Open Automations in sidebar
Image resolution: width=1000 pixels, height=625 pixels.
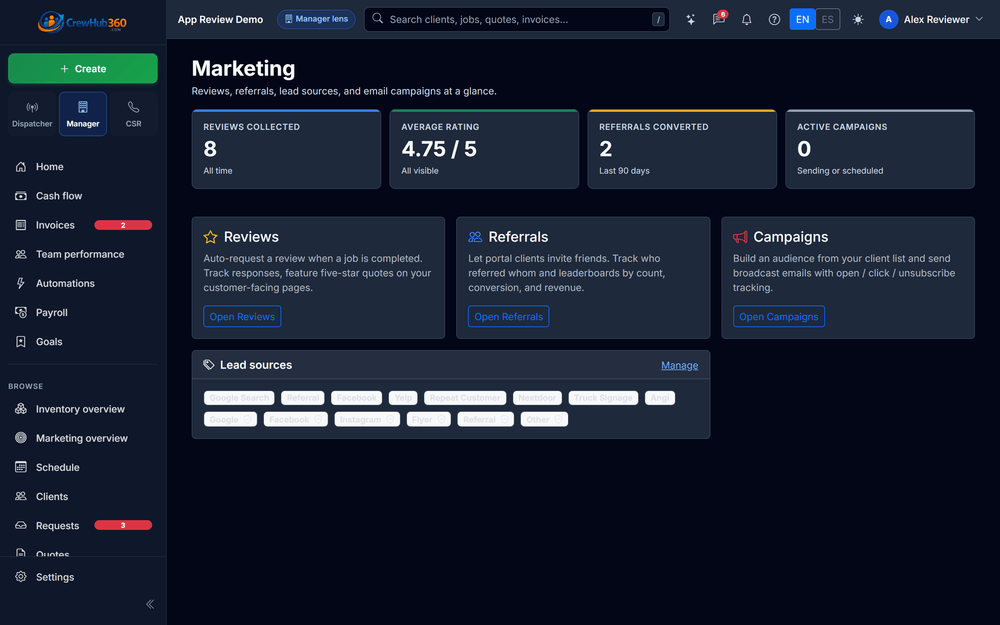click(83, 283)
